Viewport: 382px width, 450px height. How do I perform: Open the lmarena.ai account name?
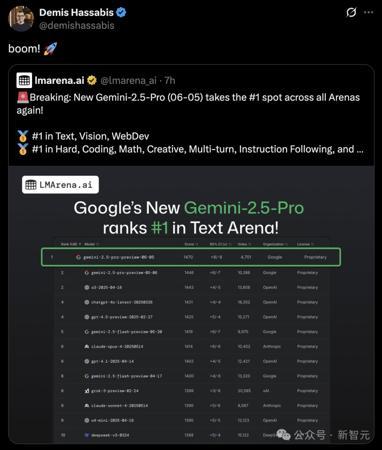coord(59,80)
